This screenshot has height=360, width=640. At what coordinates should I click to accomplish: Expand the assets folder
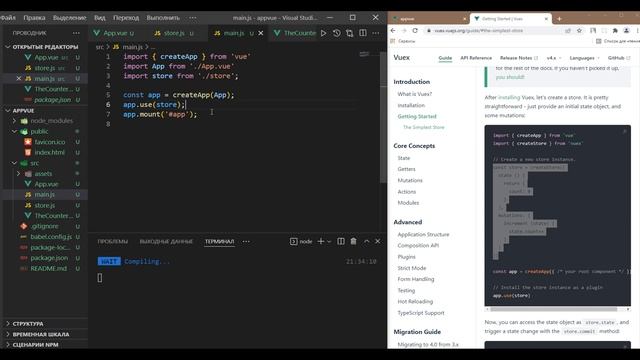click(x=18, y=173)
